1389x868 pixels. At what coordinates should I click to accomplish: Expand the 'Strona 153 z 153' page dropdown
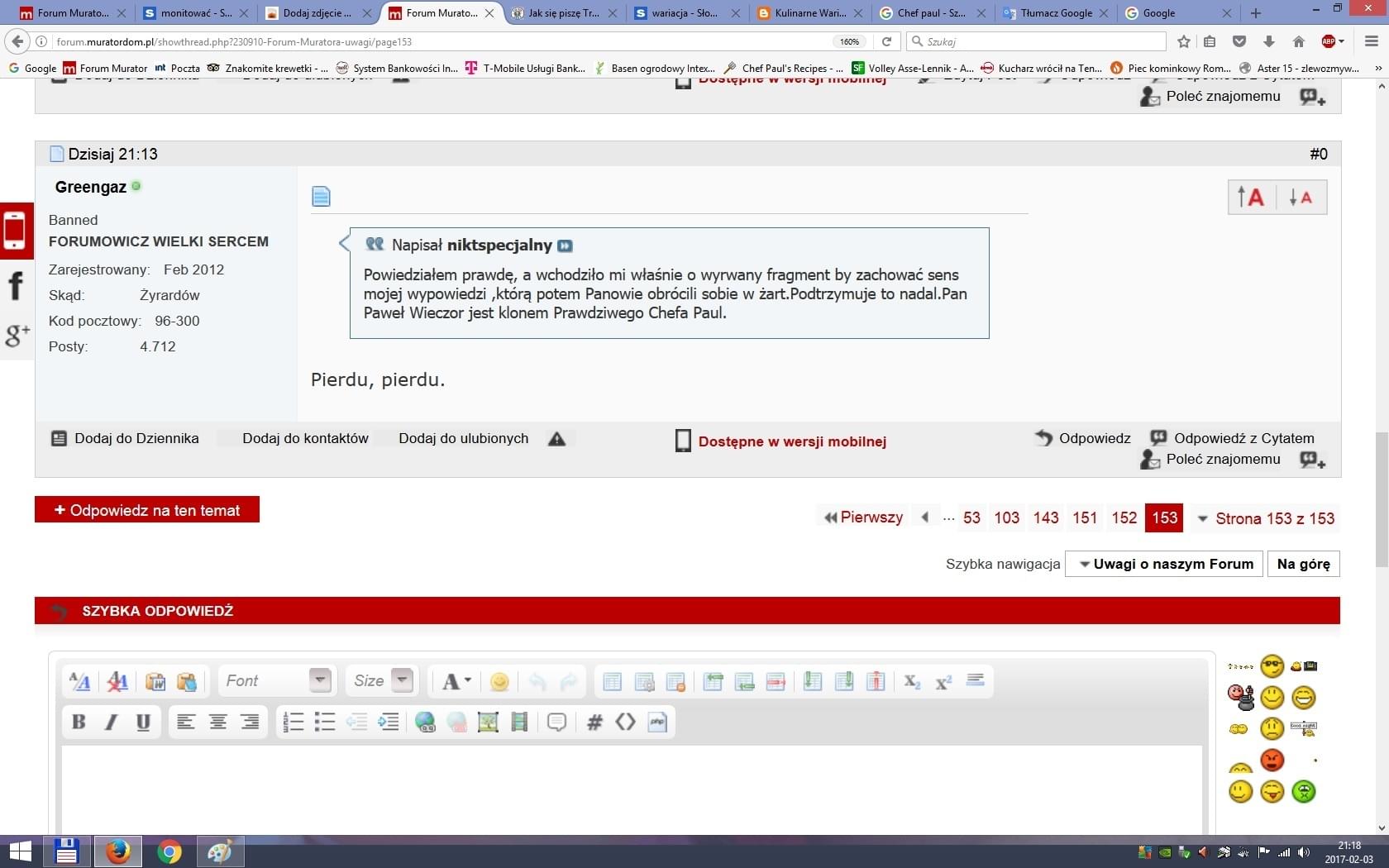1267,518
